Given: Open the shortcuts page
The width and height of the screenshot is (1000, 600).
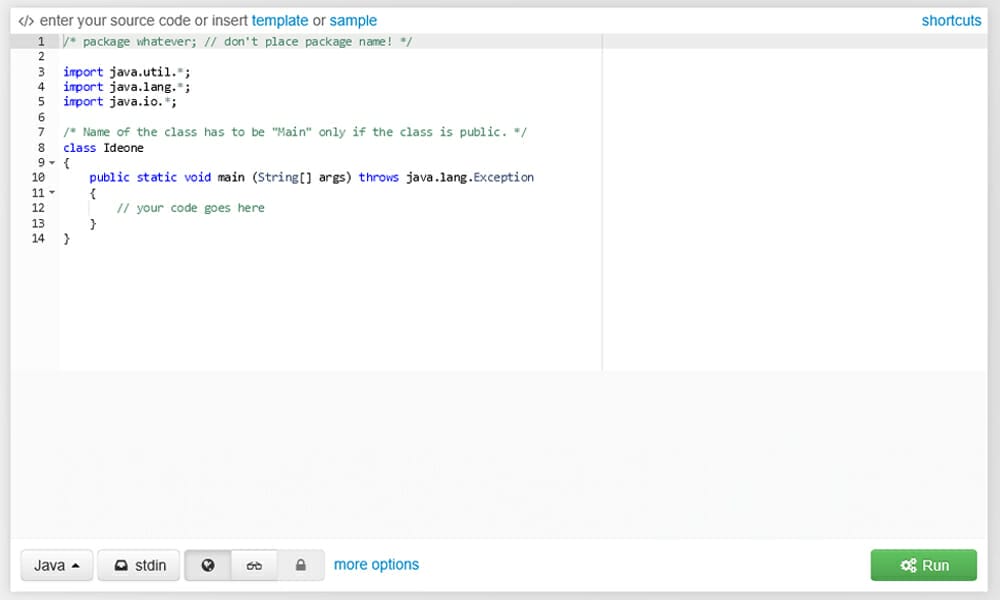Looking at the screenshot, I should [x=951, y=20].
